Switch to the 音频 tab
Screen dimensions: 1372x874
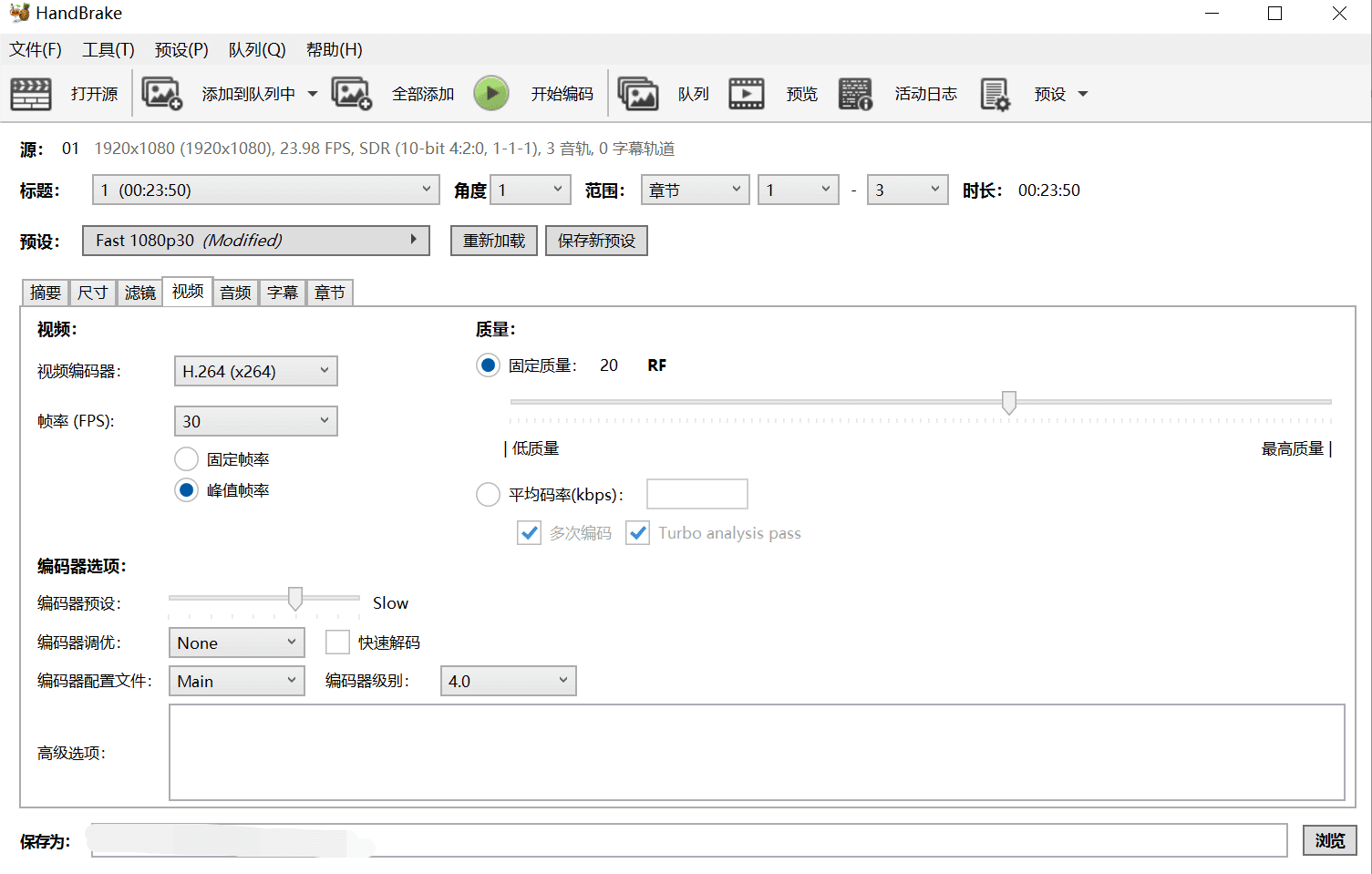[x=235, y=293]
